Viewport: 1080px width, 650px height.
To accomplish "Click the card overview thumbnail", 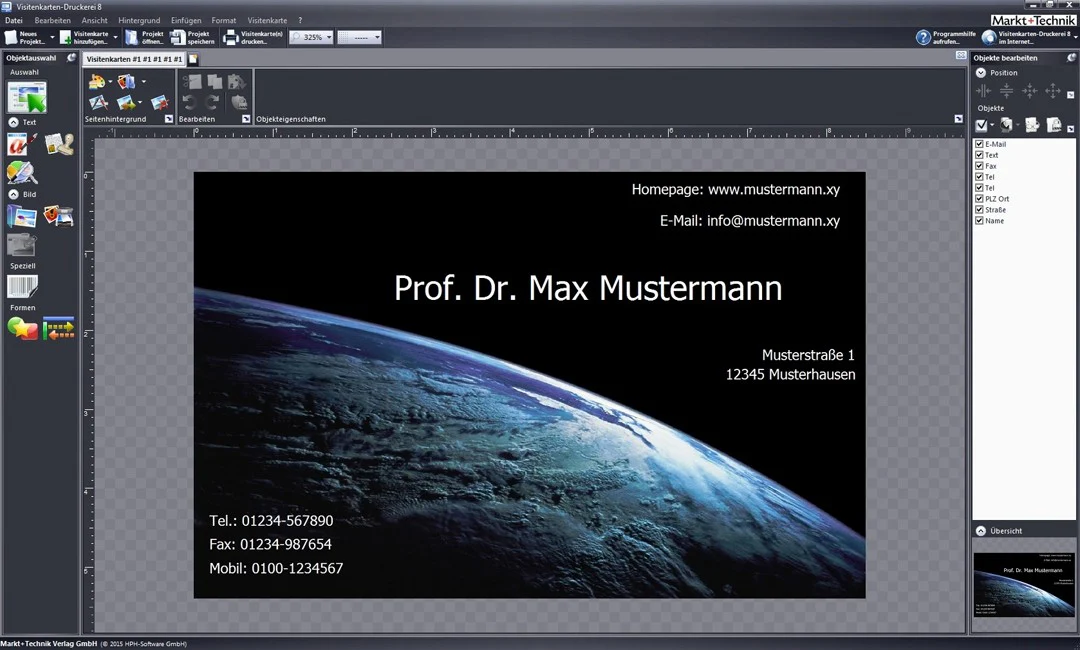I will pos(1024,584).
